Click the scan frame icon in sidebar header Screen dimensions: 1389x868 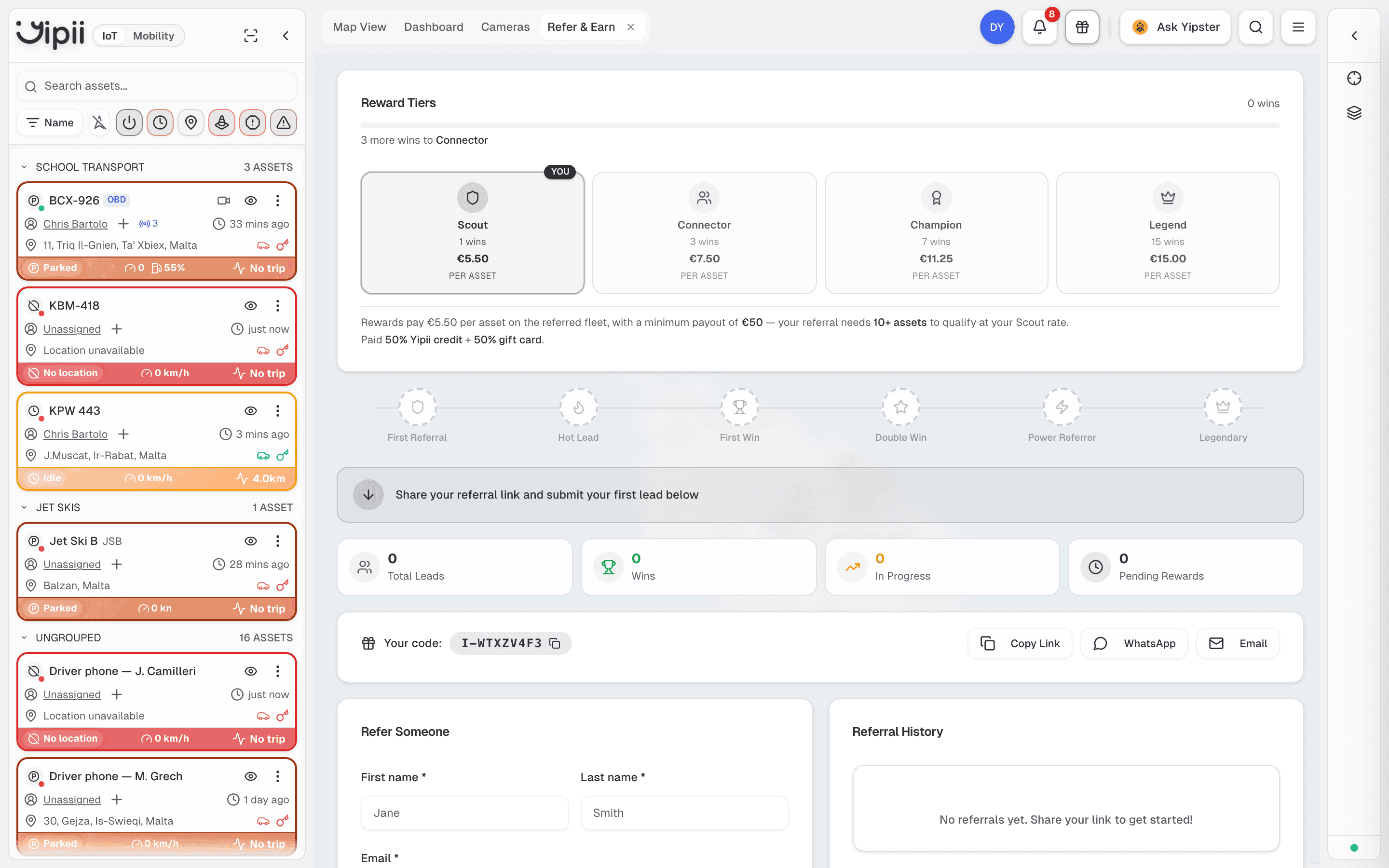click(251, 36)
